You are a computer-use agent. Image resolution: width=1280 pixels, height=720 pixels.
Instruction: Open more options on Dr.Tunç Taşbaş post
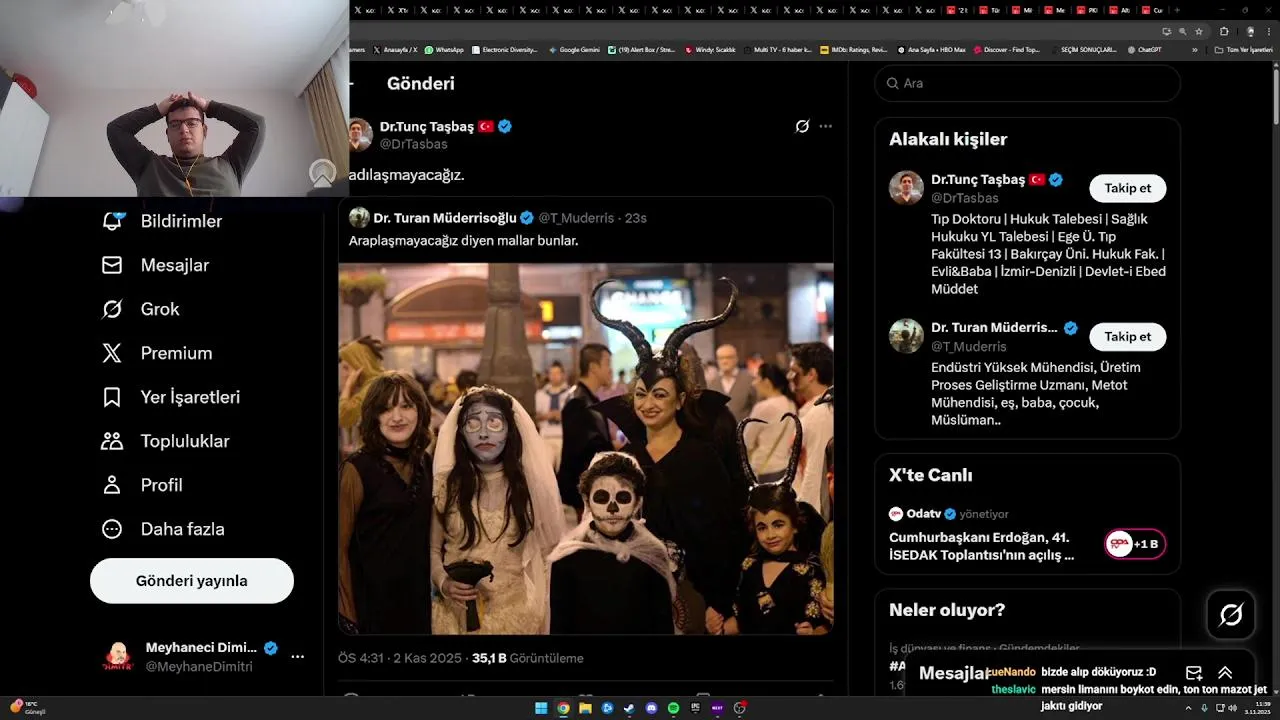coord(825,126)
